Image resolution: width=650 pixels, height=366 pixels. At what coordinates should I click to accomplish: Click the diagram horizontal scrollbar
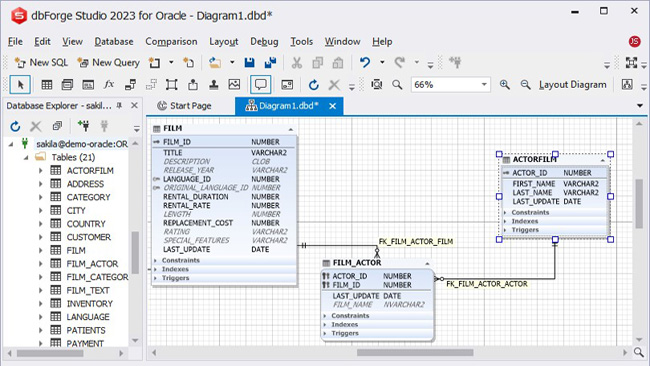coord(415,353)
